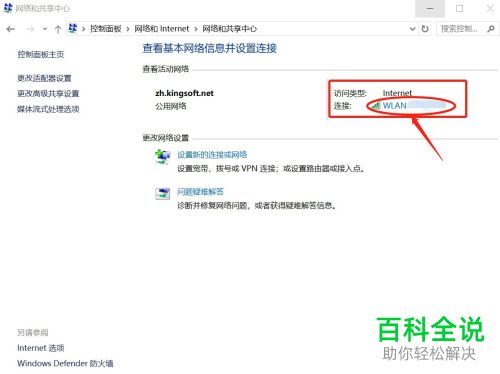Maximize the 网络和共享中心 window

pos(460,9)
